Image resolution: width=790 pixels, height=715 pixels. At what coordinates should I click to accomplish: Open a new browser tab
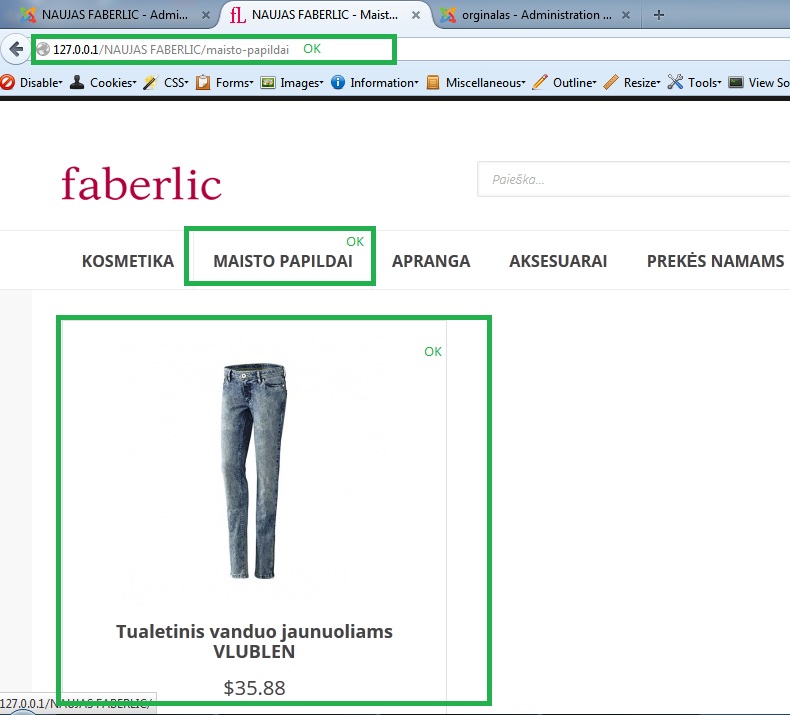pos(659,15)
